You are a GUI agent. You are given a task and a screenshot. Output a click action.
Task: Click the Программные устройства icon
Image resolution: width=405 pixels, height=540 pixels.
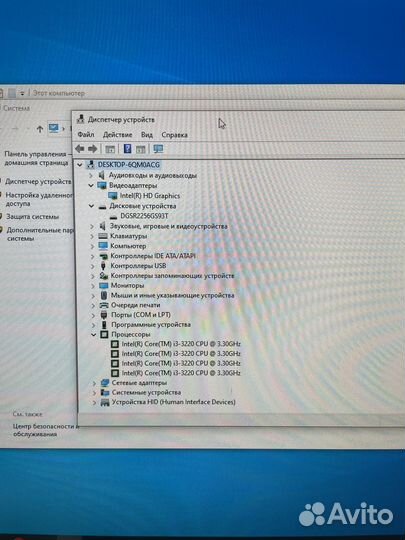104,324
